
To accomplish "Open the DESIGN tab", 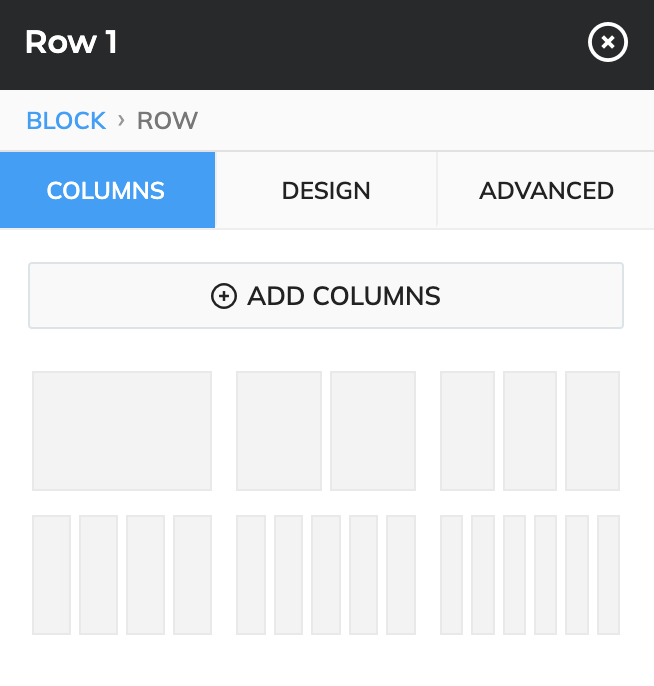I will (x=326, y=190).
